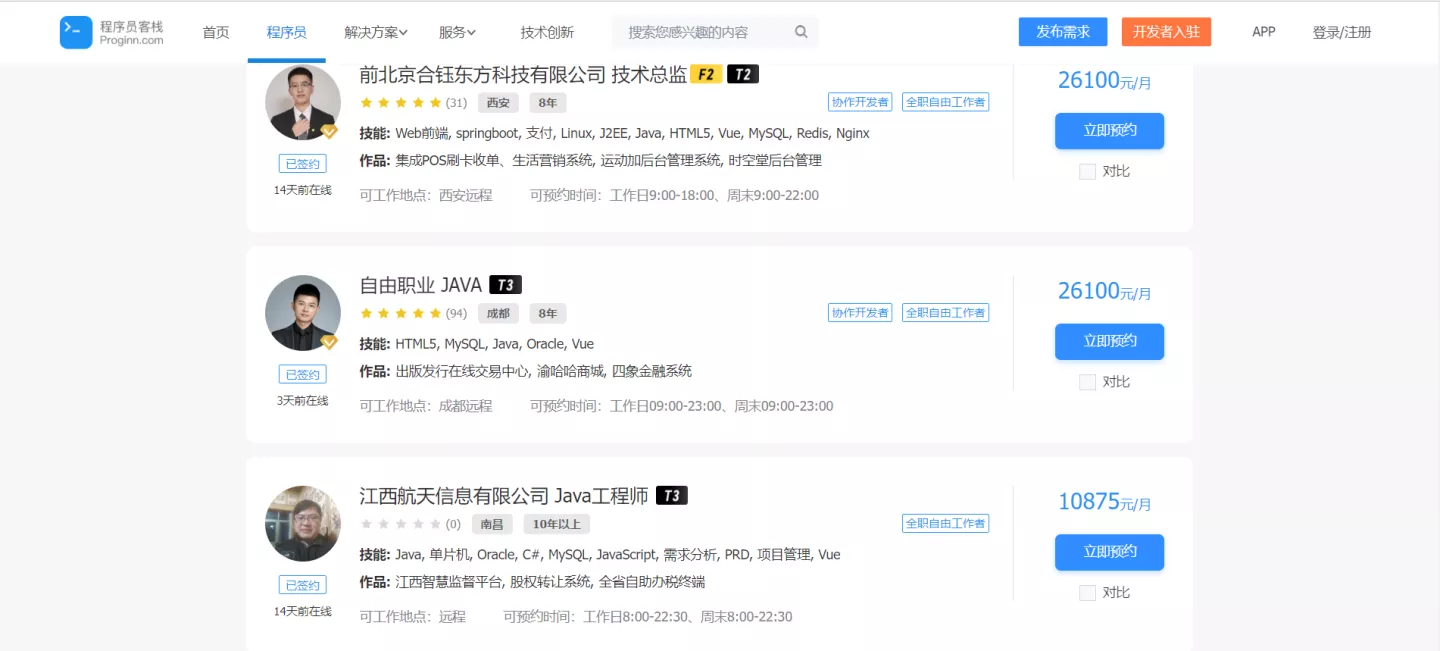Check 对比 box for the 10875元/月 developer
The height and width of the screenshot is (651, 1440).
(x=1088, y=593)
